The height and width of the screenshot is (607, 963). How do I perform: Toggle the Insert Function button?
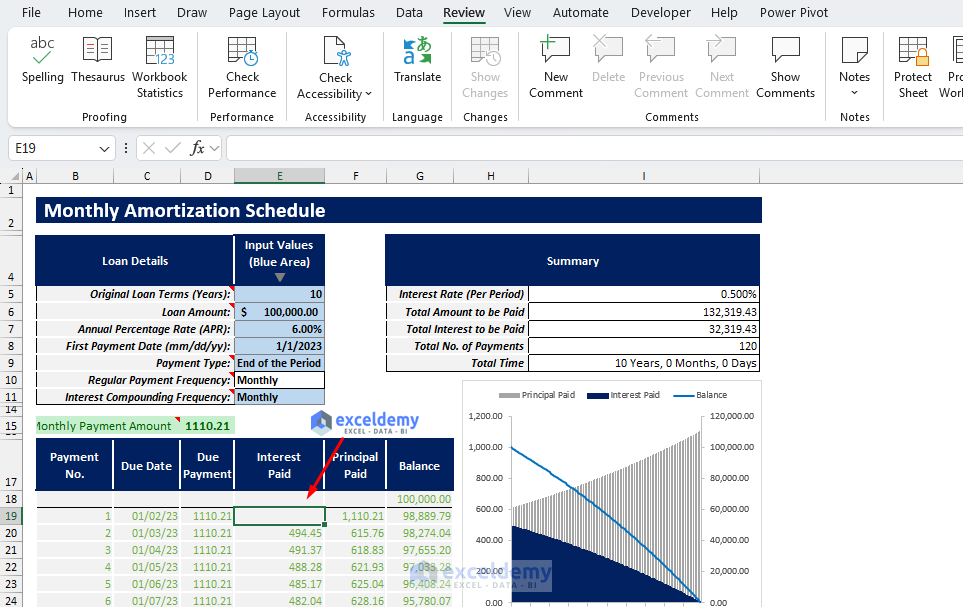pos(198,147)
